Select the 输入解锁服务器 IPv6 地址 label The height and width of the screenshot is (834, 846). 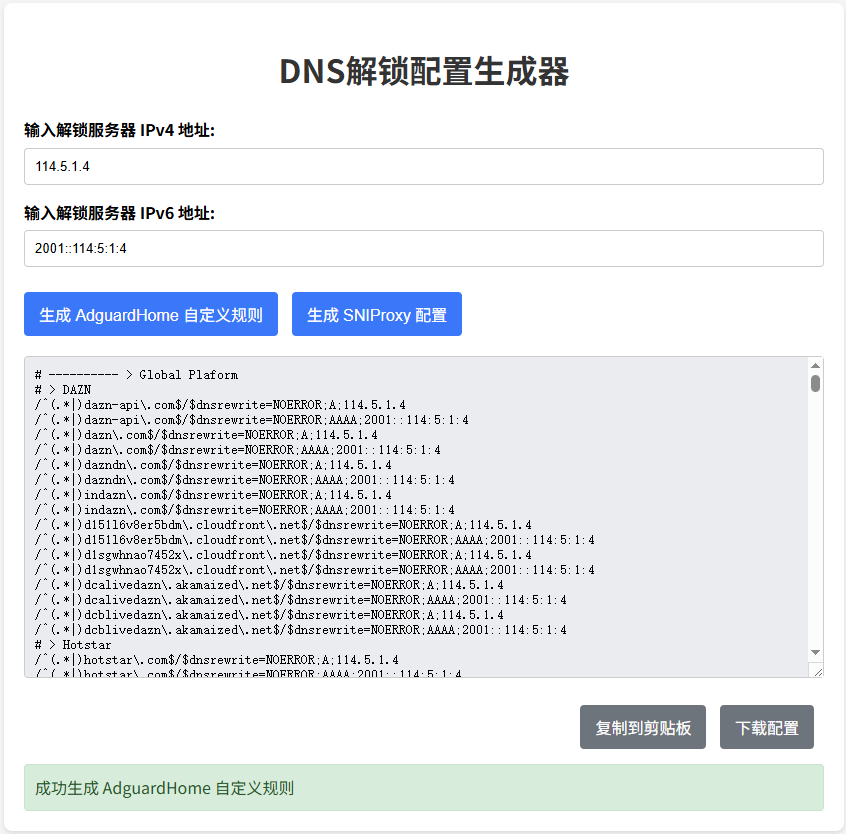pos(120,212)
